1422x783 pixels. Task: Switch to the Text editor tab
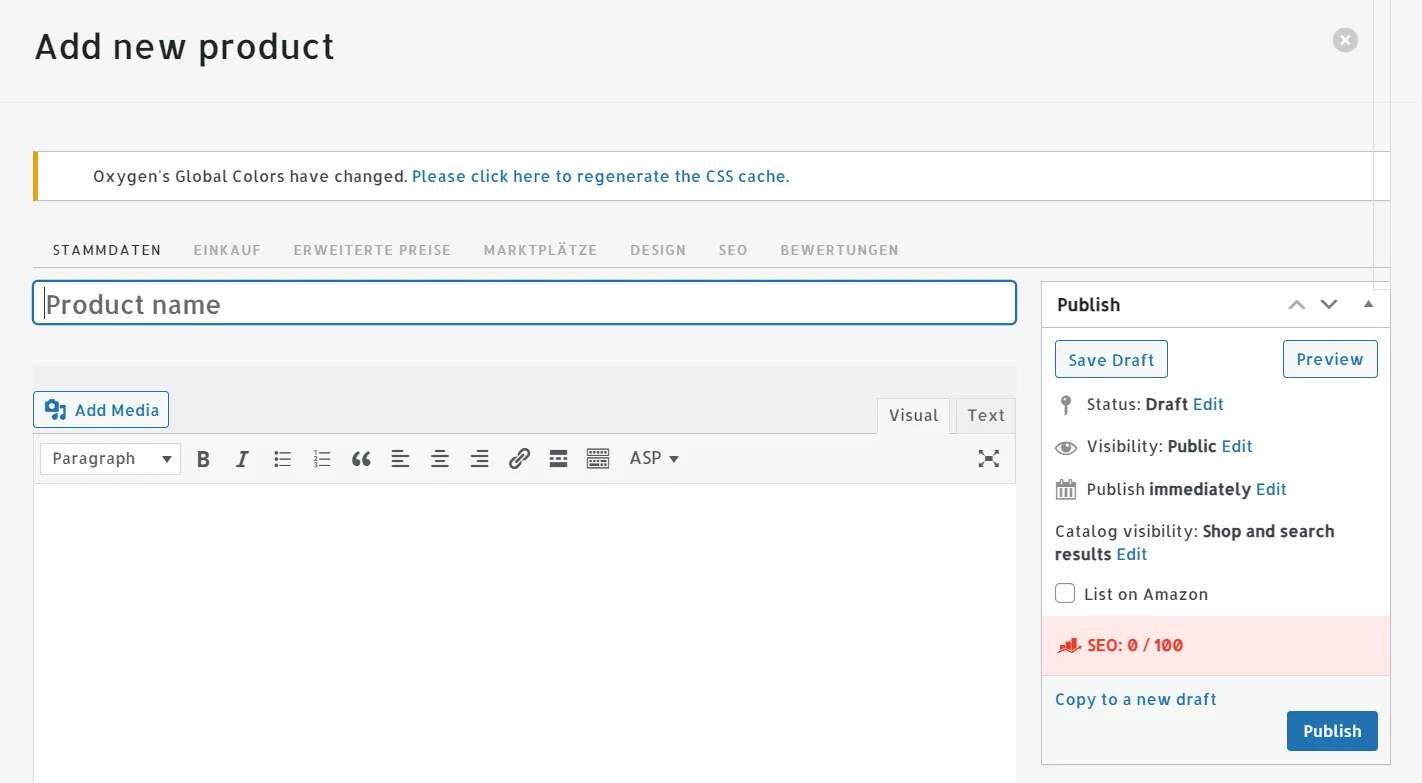(985, 416)
